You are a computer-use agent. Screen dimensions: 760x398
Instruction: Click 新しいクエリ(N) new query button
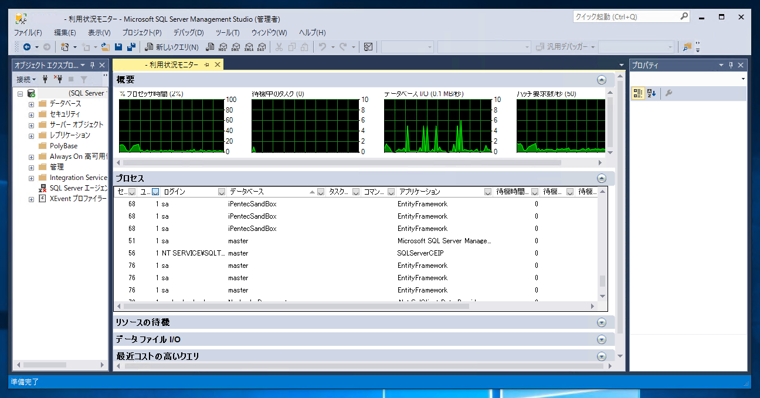point(172,47)
